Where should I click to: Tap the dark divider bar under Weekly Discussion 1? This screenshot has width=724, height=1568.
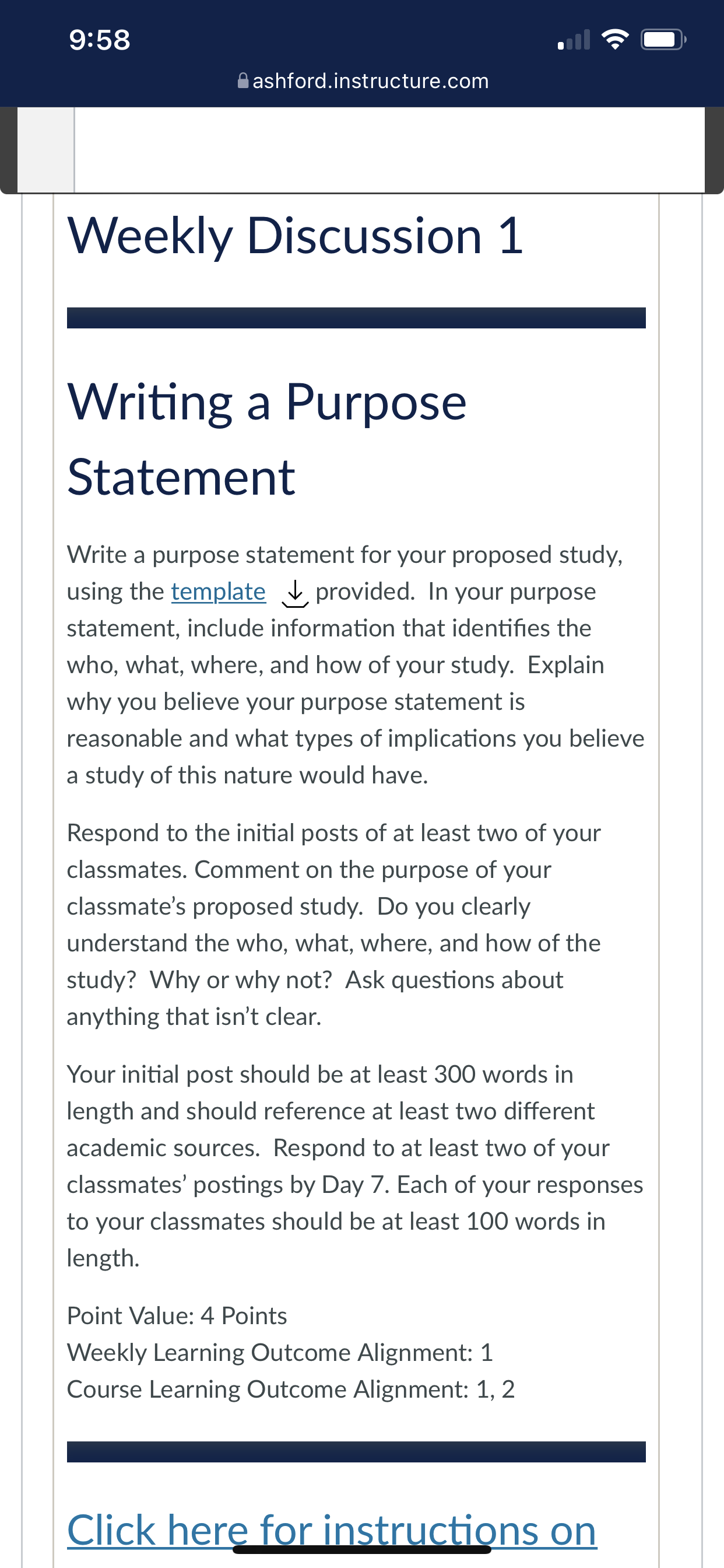click(x=356, y=318)
